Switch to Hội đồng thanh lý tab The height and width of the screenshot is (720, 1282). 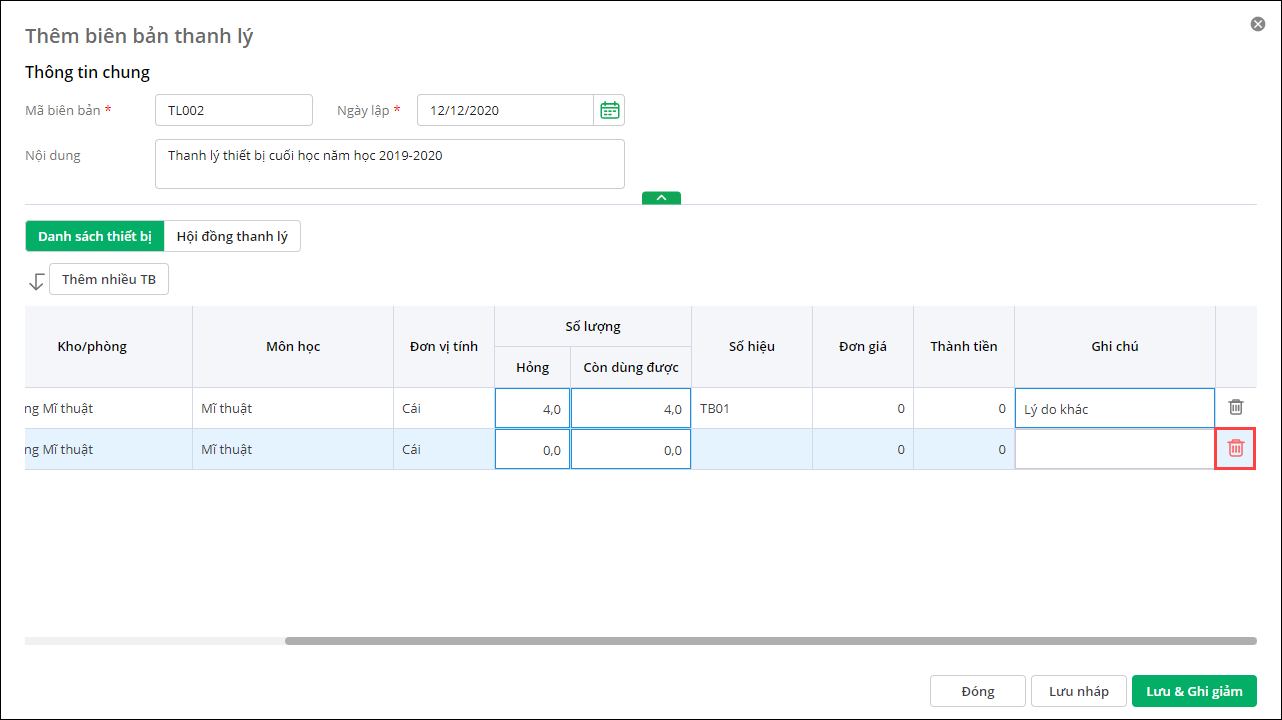232,236
